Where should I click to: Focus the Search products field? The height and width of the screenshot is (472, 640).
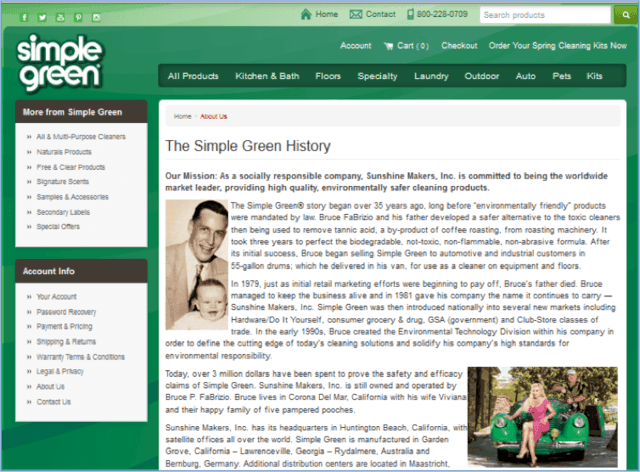click(545, 15)
